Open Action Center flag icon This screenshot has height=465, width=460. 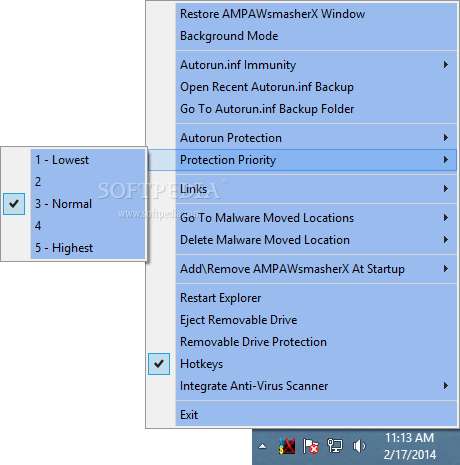[x=310, y=446]
